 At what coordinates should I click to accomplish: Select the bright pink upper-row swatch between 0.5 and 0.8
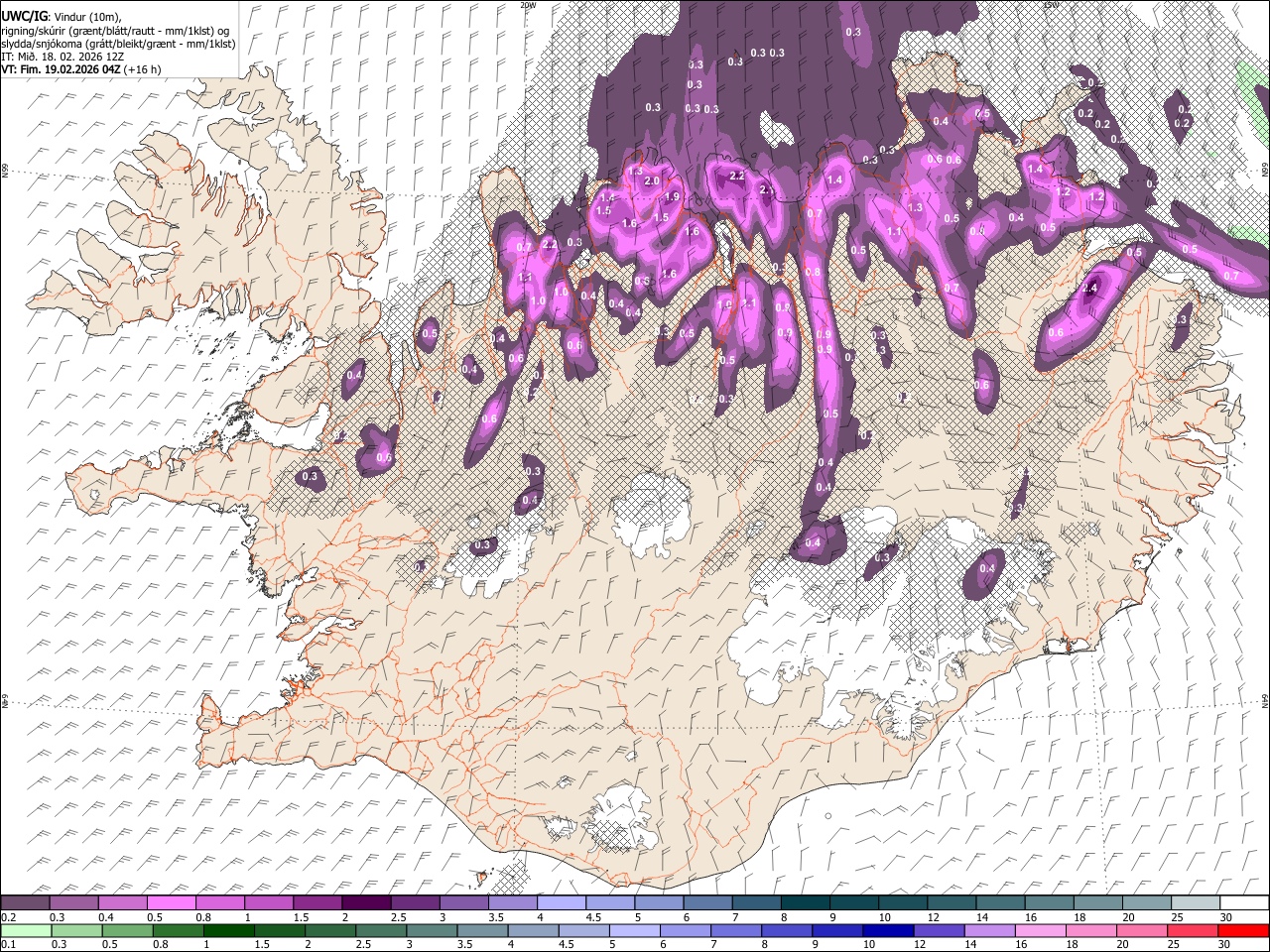172,903
